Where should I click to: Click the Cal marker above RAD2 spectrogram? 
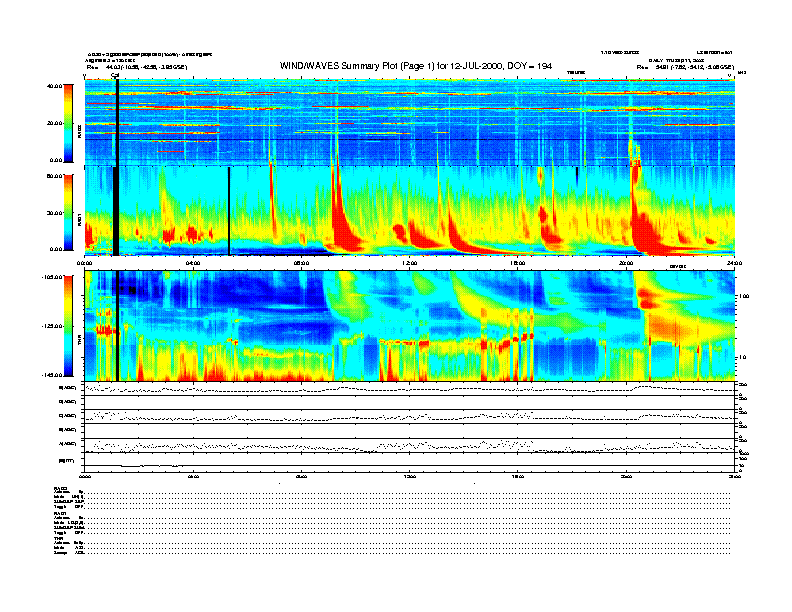coord(115,76)
